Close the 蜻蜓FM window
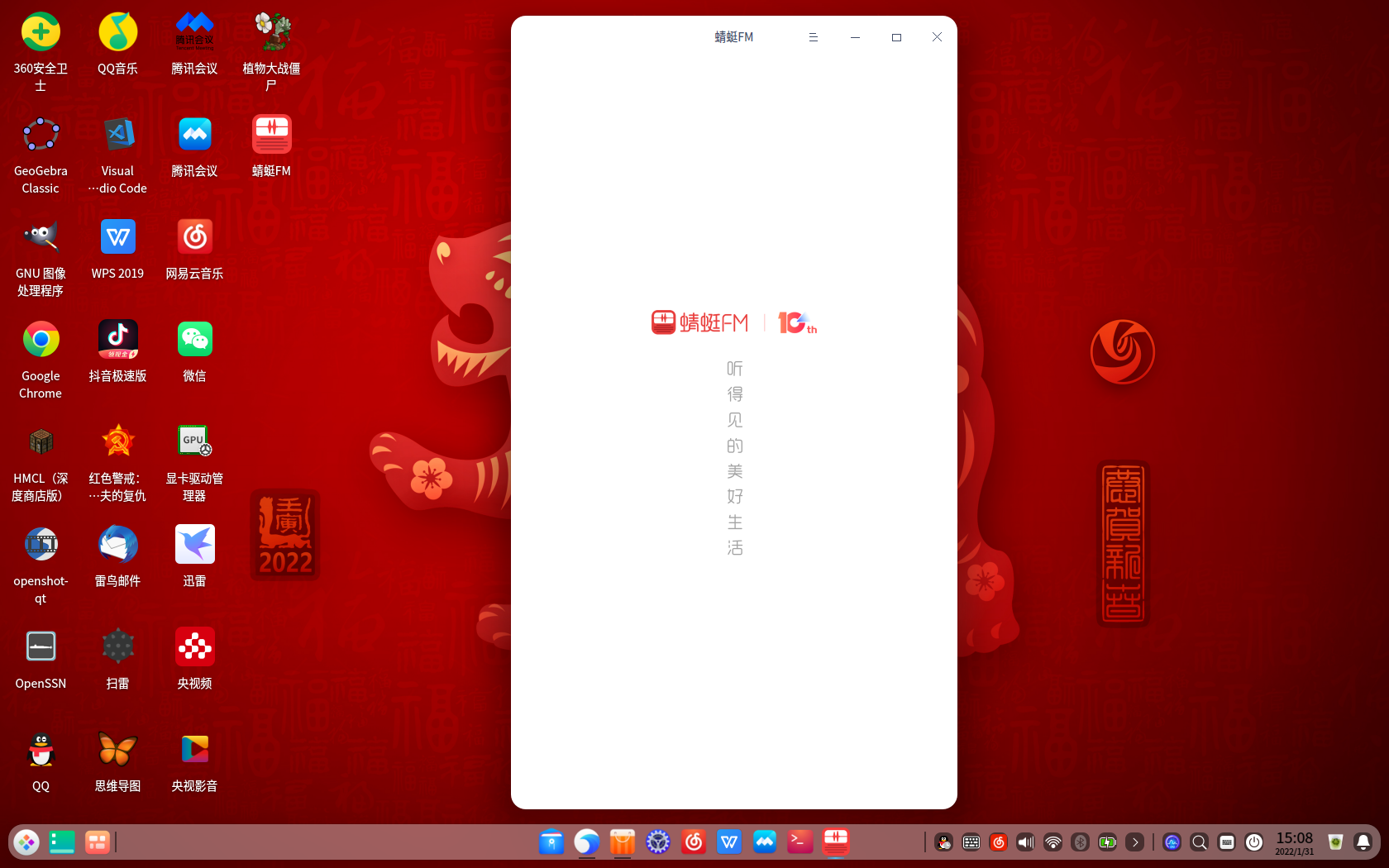Screen dimensions: 1389x868 [937, 37]
